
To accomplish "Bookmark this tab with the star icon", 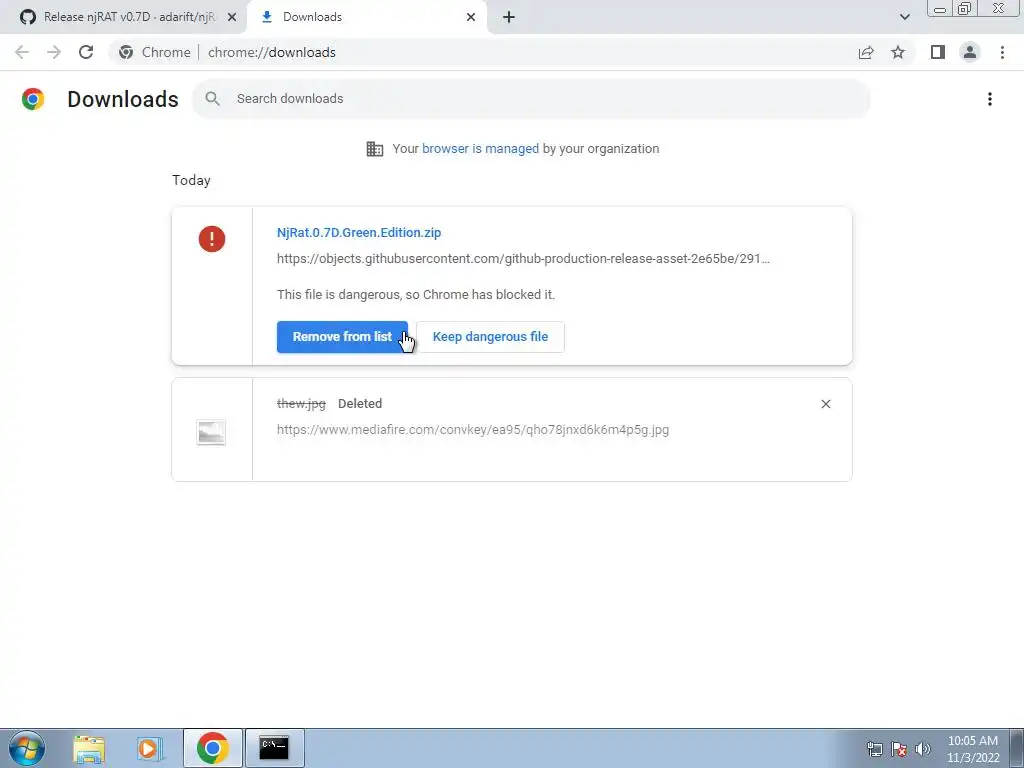I will click(x=898, y=52).
